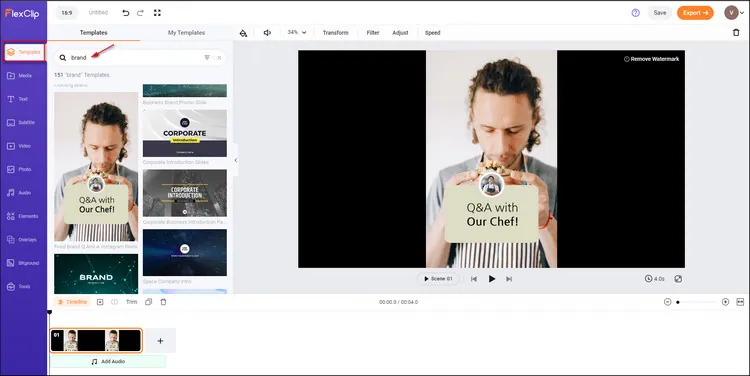Mute the video volume icon
Image resolution: width=750 pixels, height=376 pixels.
pos(267,33)
